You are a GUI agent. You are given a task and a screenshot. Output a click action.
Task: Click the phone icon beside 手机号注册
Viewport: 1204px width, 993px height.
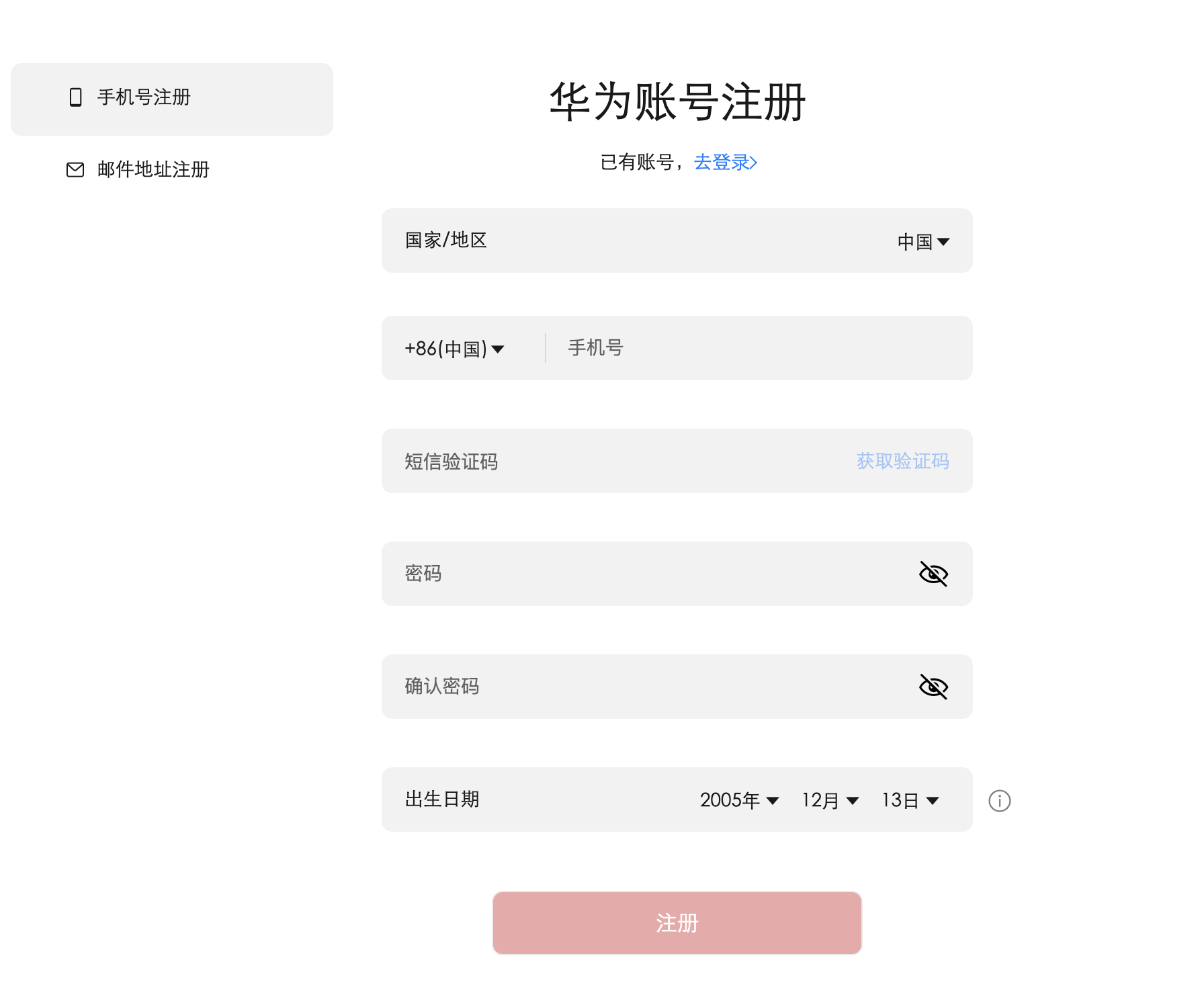(75, 98)
